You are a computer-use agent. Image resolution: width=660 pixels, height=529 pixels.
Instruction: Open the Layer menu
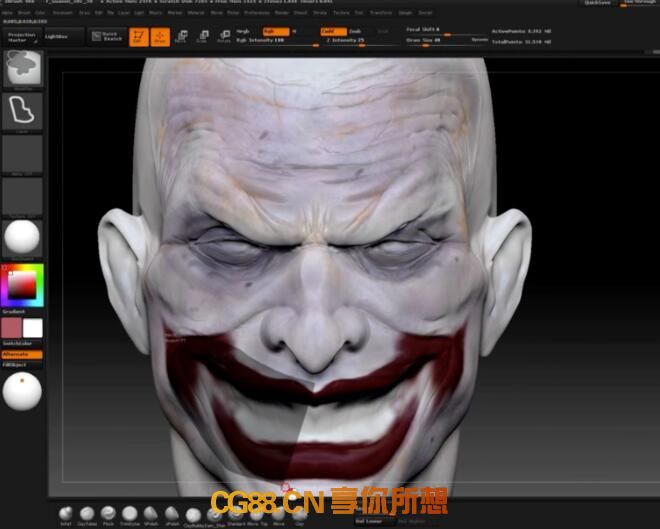pyautogui.click(x=124, y=13)
